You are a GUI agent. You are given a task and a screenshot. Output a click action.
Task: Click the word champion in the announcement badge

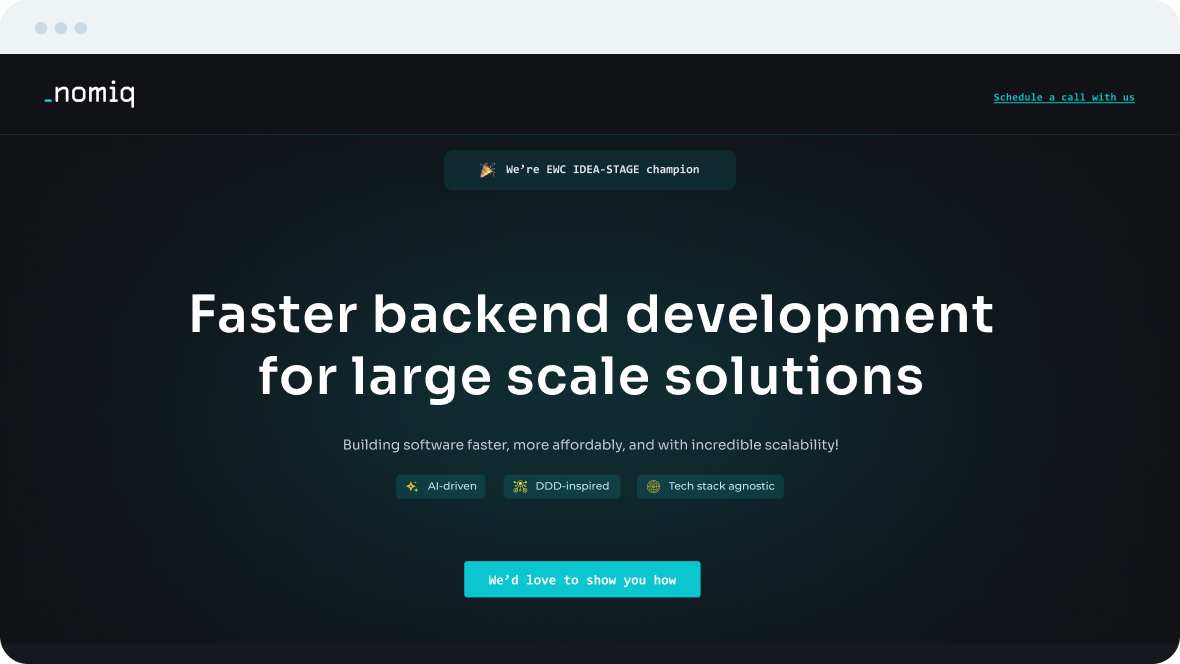point(672,170)
